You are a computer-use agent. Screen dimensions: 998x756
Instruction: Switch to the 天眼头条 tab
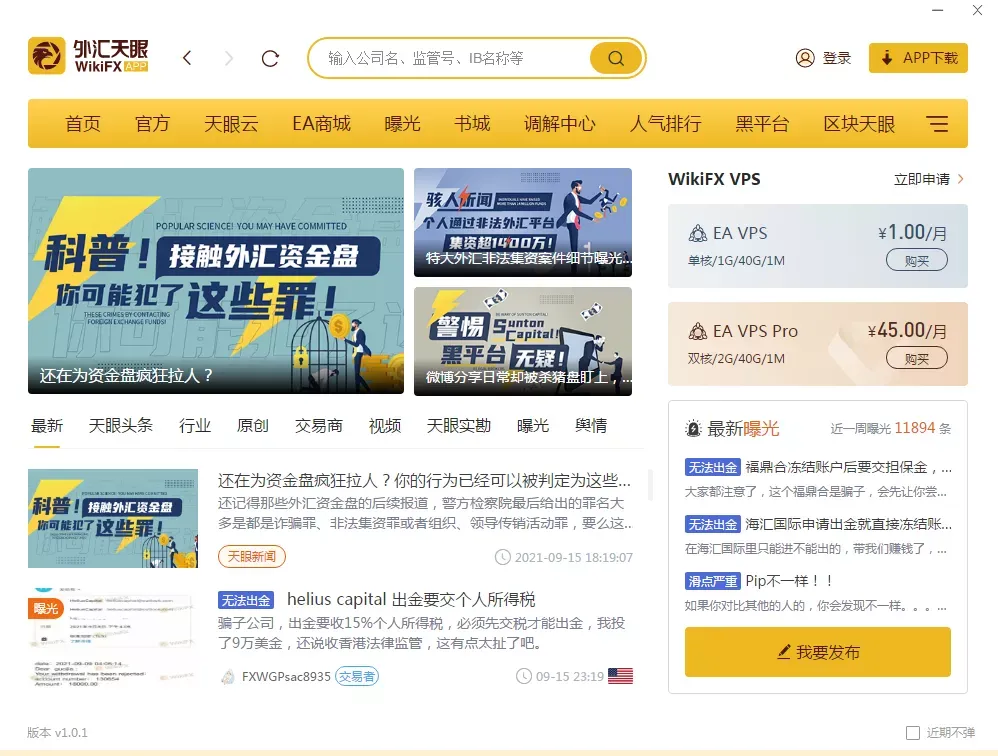click(x=121, y=426)
